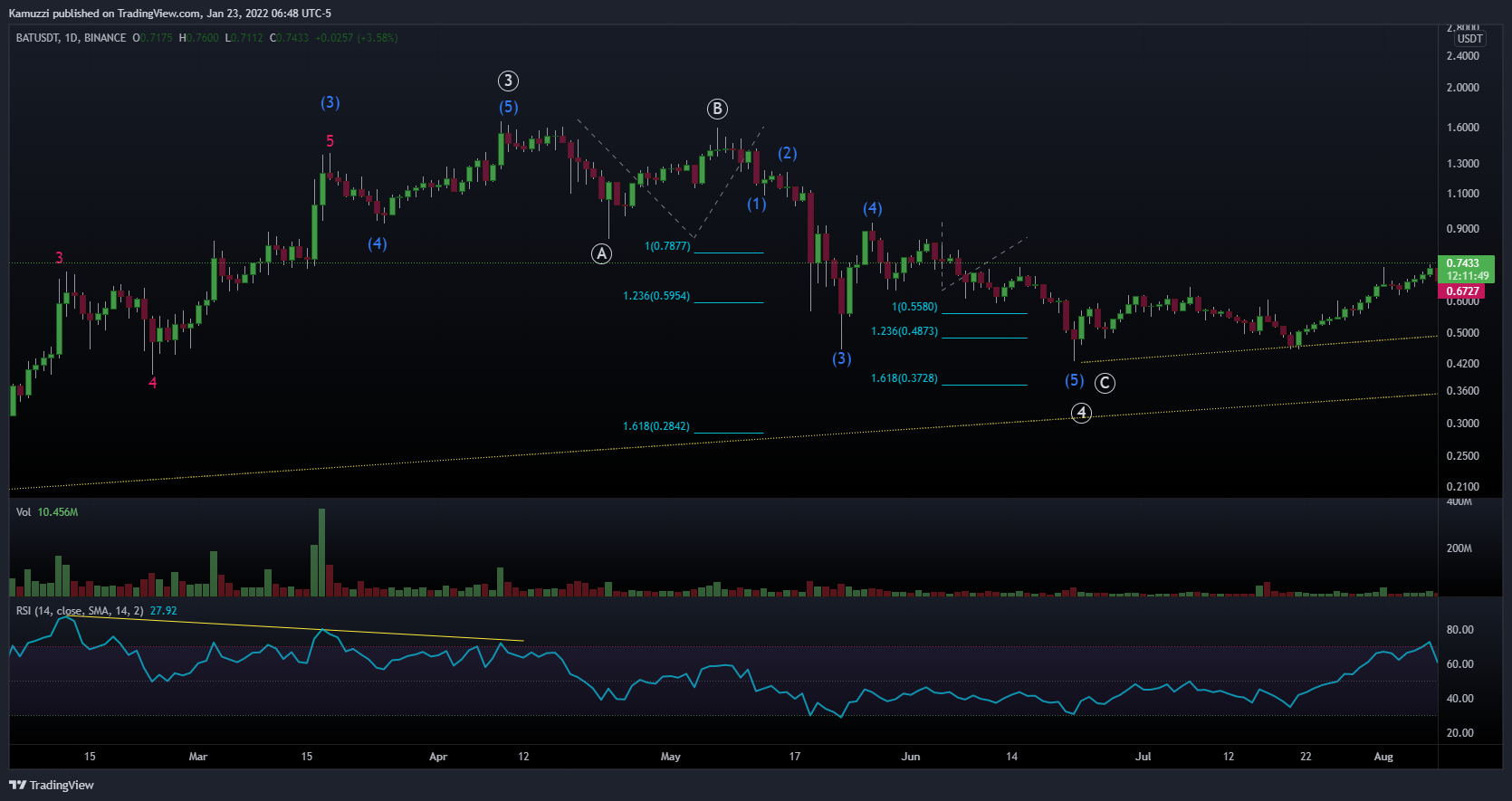
Task: Click the 200M volume axis level
Action: [x=1459, y=548]
